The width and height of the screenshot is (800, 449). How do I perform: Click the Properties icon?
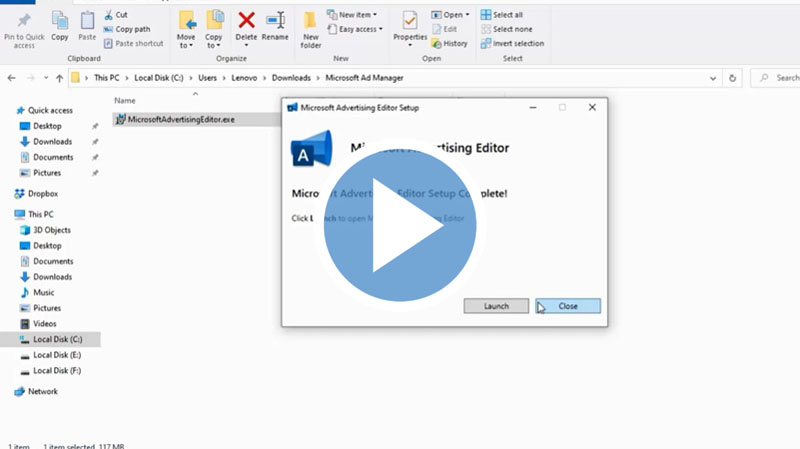[x=410, y=21]
